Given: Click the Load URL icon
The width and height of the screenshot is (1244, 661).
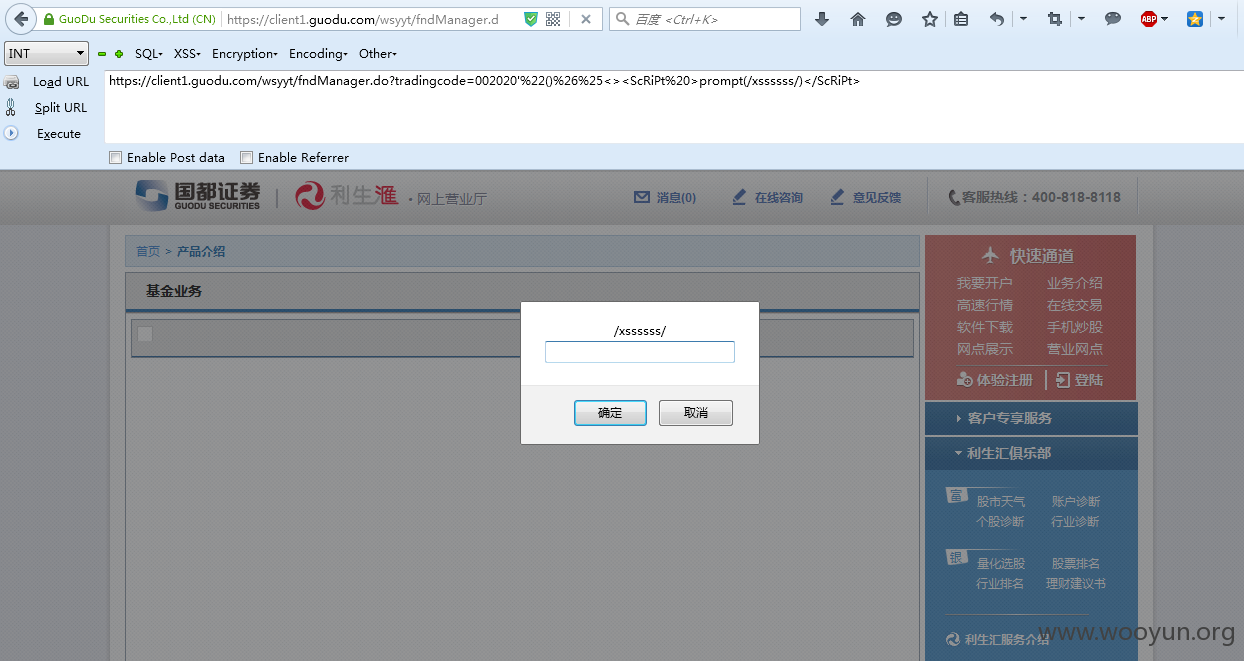Looking at the screenshot, I should [11, 82].
